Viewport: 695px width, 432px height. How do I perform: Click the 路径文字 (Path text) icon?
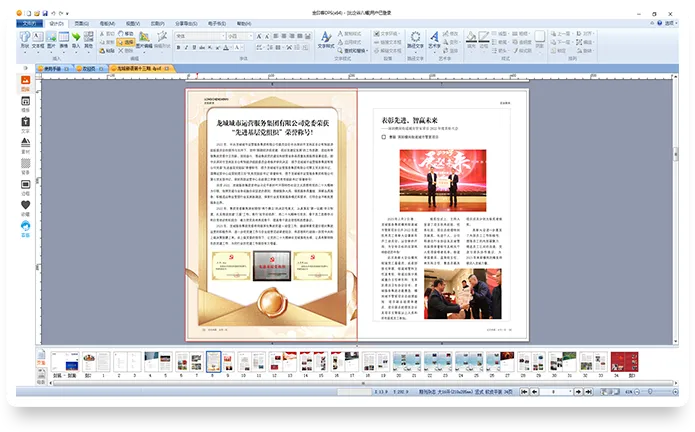(x=415, y=40)
